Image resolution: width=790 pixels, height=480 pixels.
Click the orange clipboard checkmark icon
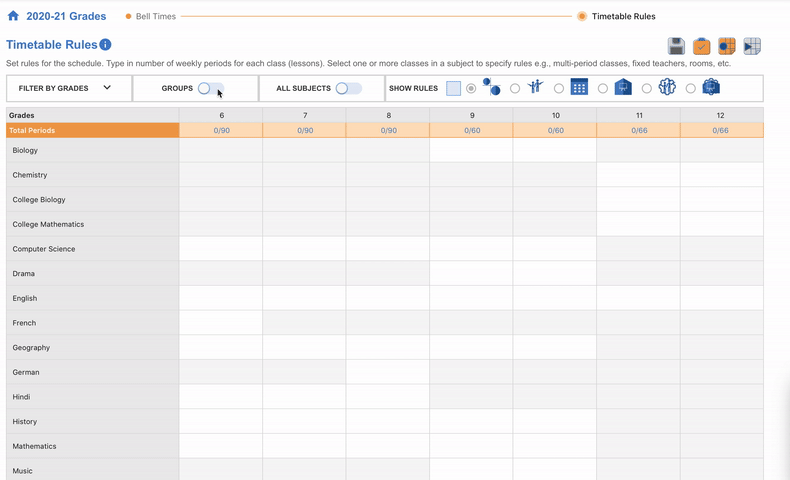(x=701, y=46)
